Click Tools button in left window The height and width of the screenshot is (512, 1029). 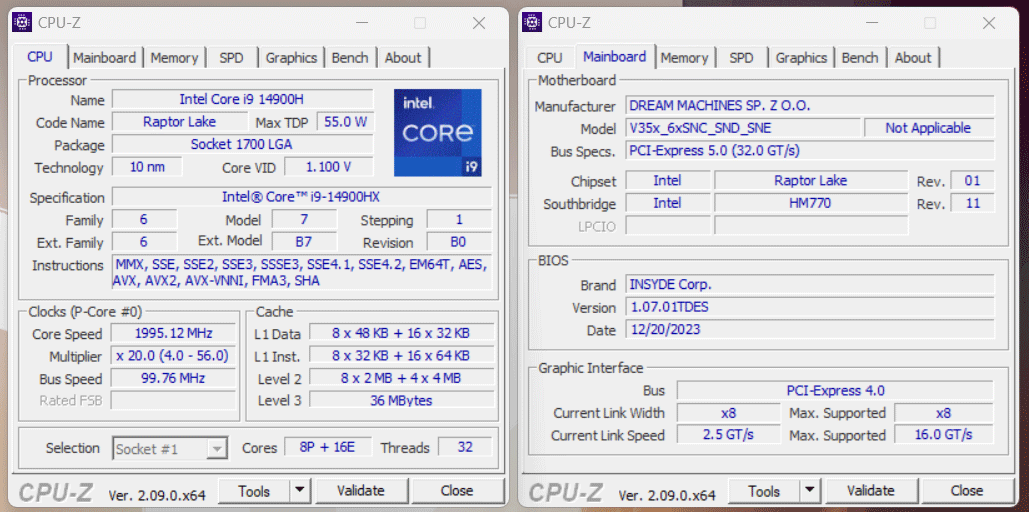pyautogui.click(x=254, y=490)
